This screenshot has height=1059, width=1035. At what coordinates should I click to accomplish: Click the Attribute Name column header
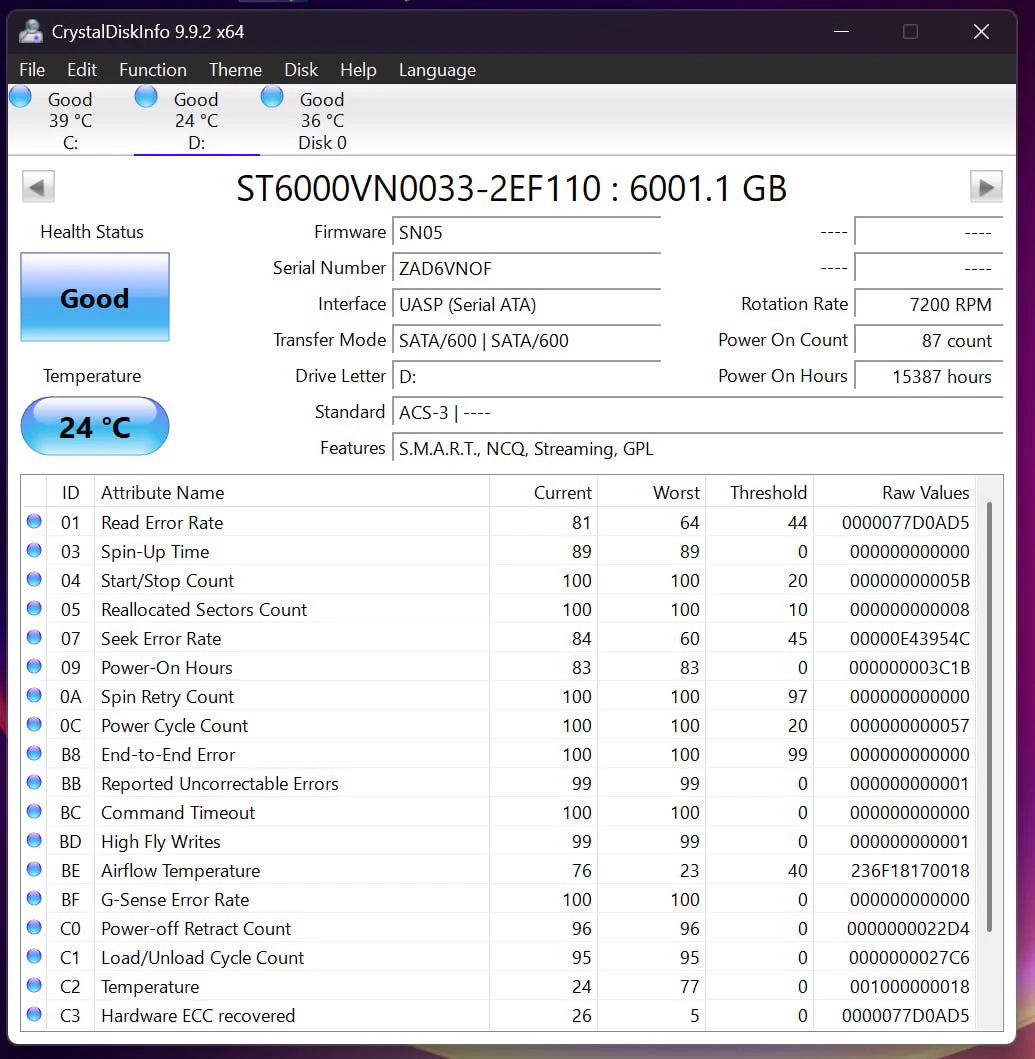pos(291,492)
